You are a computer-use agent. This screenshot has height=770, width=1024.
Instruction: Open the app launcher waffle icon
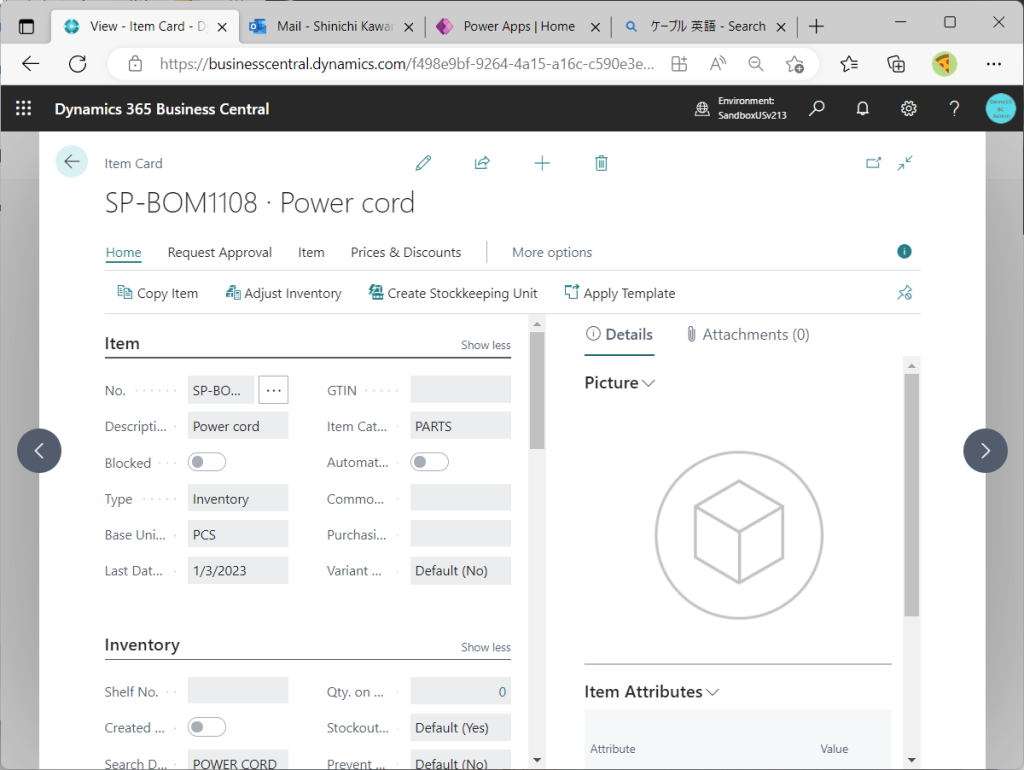click(x=24, y=108)
